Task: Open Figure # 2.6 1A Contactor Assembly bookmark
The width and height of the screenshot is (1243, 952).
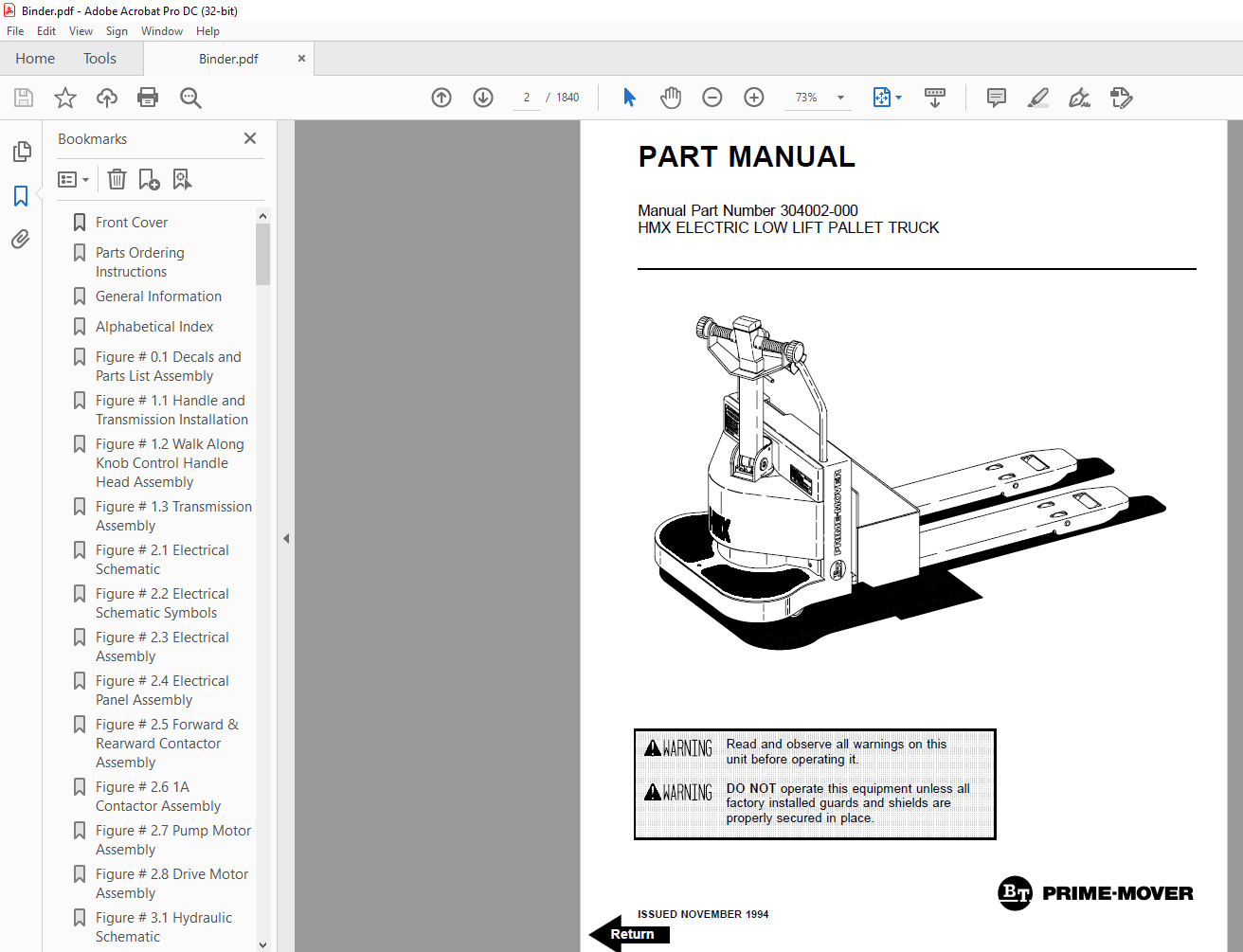Action: (x=157, y=797)
